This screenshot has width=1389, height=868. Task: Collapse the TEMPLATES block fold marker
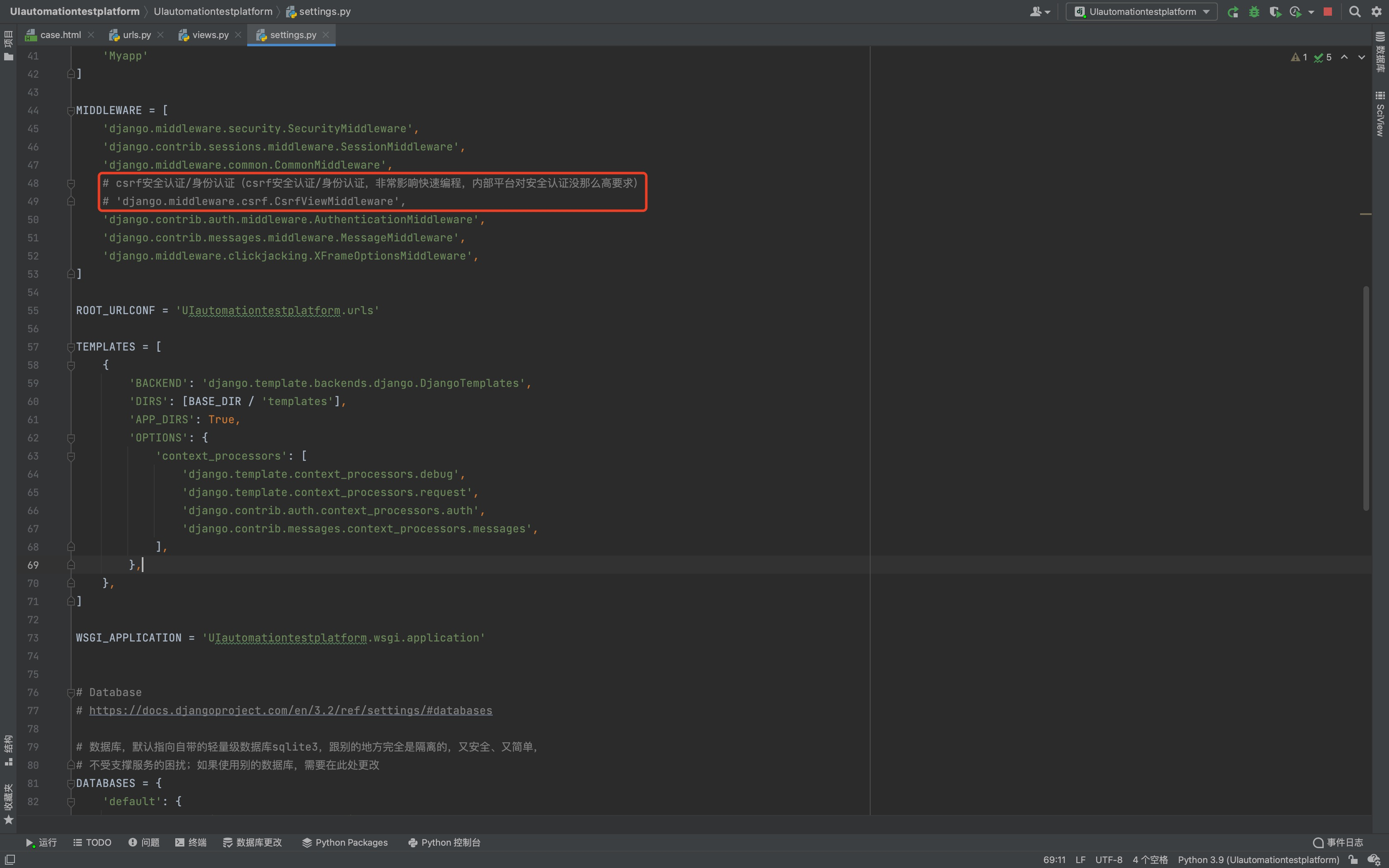(71, 347)
